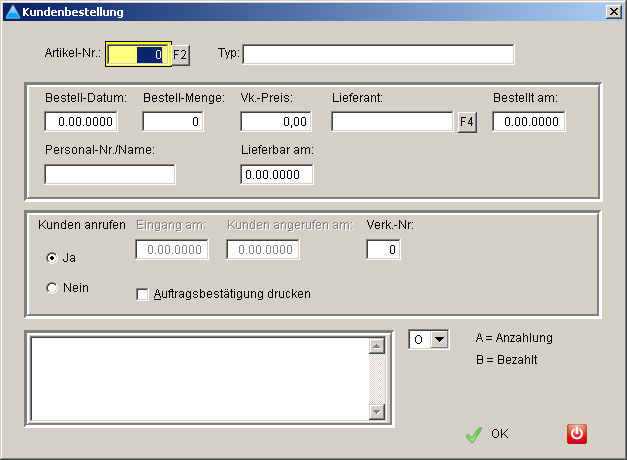Enable Auftragsbestätigung drucken checkbox
Image resolution: width=627 pixels, height=460 pixels.
pos(142,294)
